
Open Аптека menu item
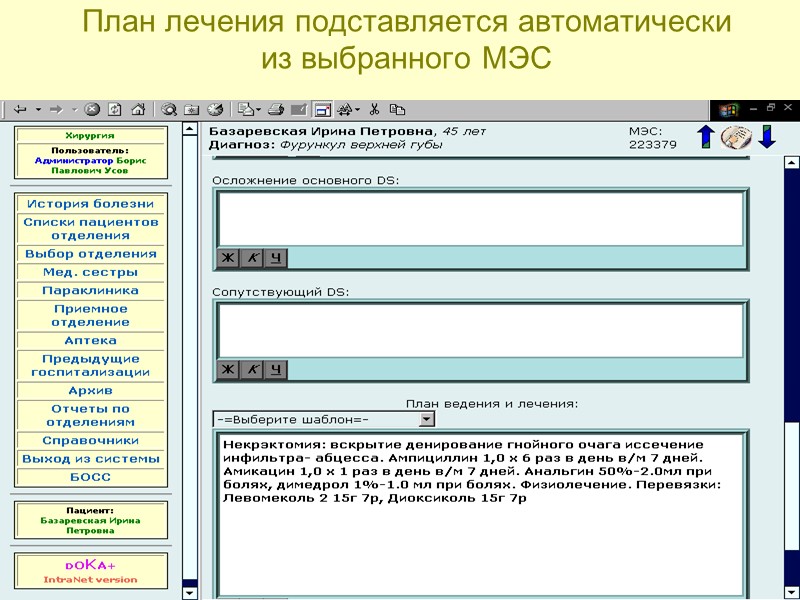(90, 340)
